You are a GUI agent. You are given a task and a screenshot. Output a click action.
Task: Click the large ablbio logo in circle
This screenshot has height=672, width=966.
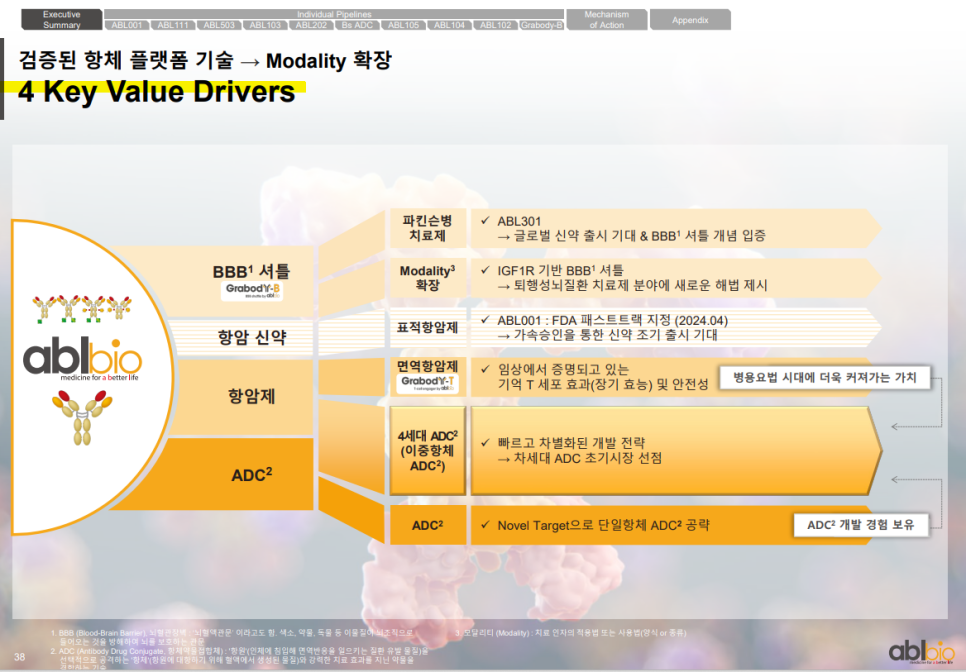(x=83, y=360)
